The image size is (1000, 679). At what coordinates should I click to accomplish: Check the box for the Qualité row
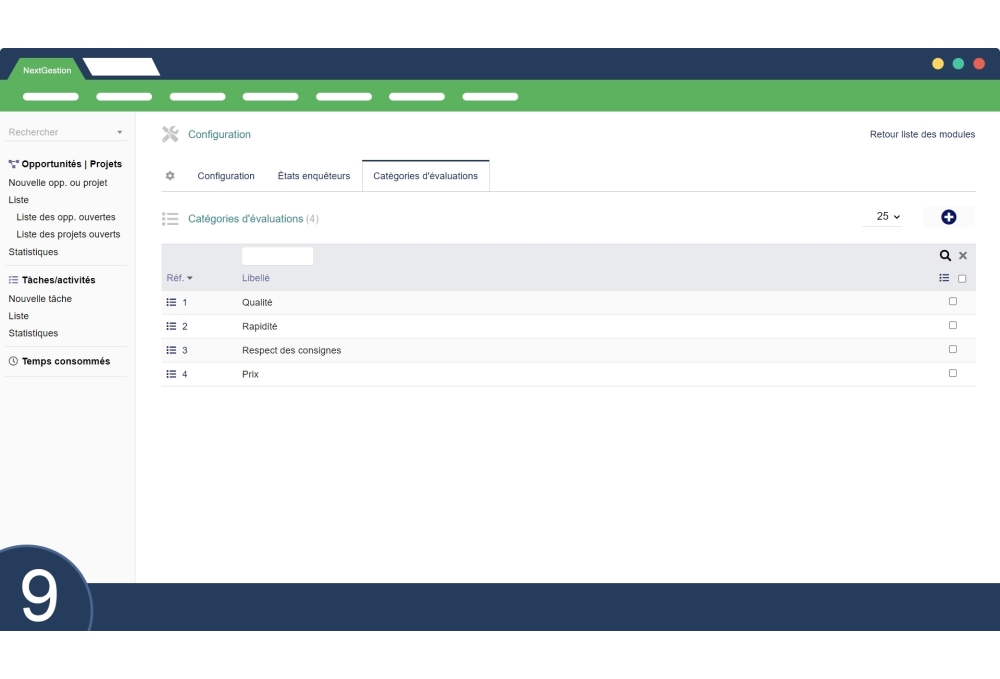tap(952, 301)
